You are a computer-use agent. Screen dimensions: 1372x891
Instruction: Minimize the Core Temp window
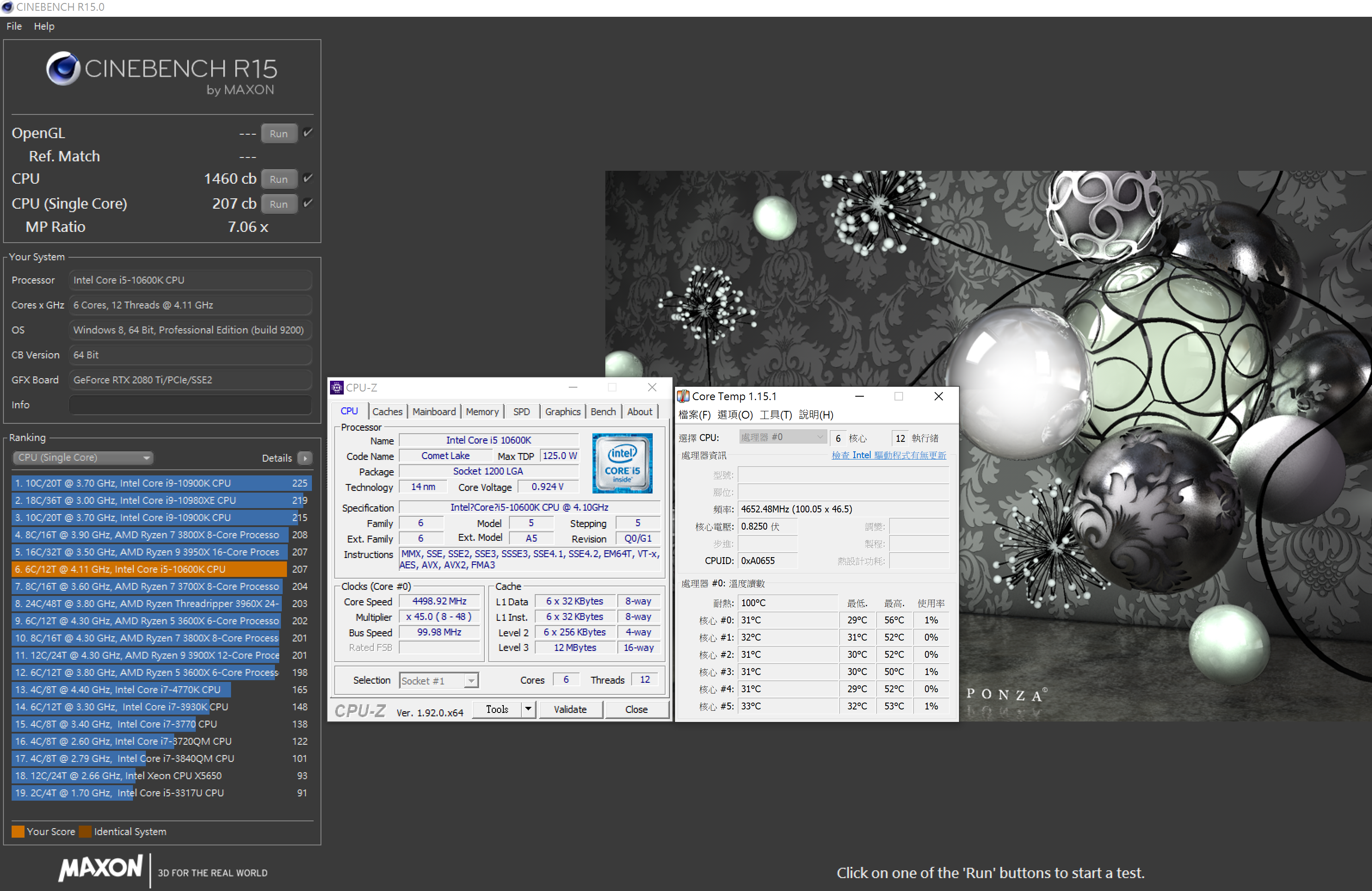point(859,396)
